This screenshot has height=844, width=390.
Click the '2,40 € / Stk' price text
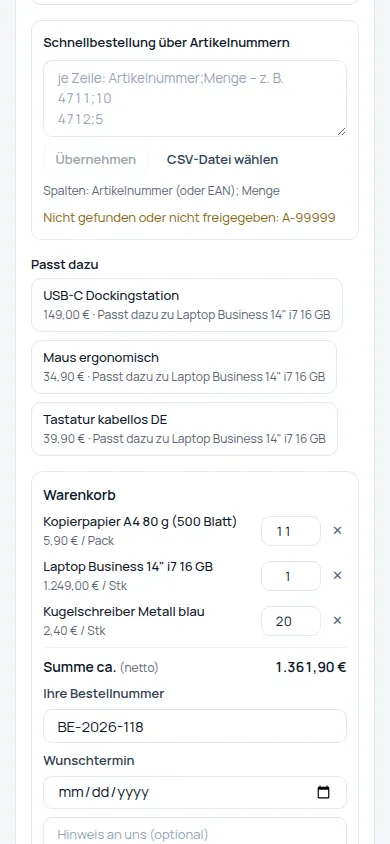click(75, 630)
